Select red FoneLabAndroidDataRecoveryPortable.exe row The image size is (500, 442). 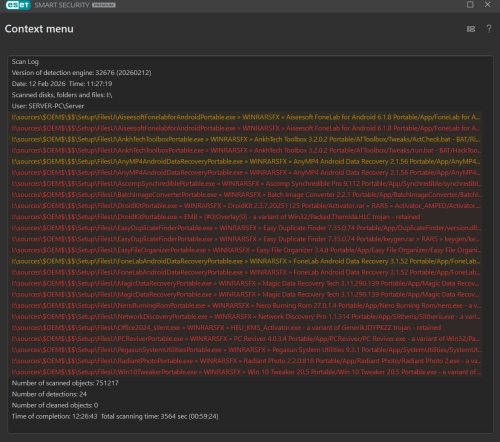tap(246, 272)
